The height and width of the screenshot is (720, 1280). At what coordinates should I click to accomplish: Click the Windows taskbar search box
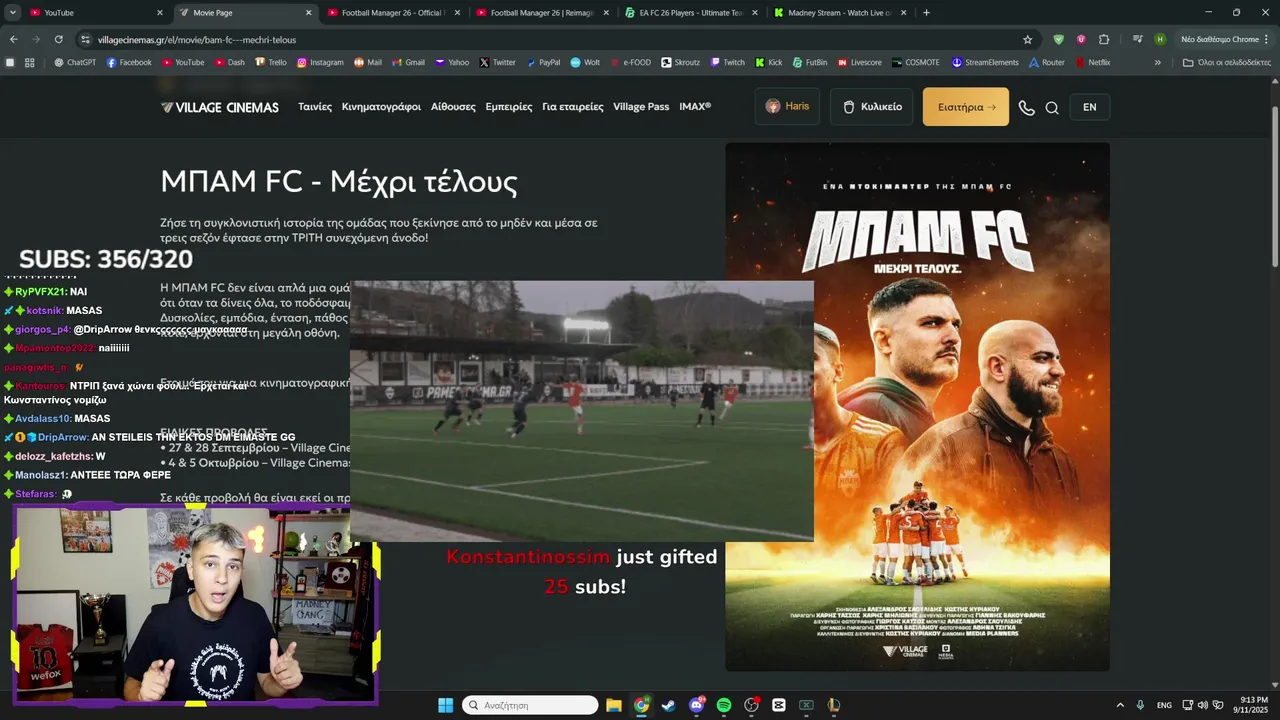(530, 705)
